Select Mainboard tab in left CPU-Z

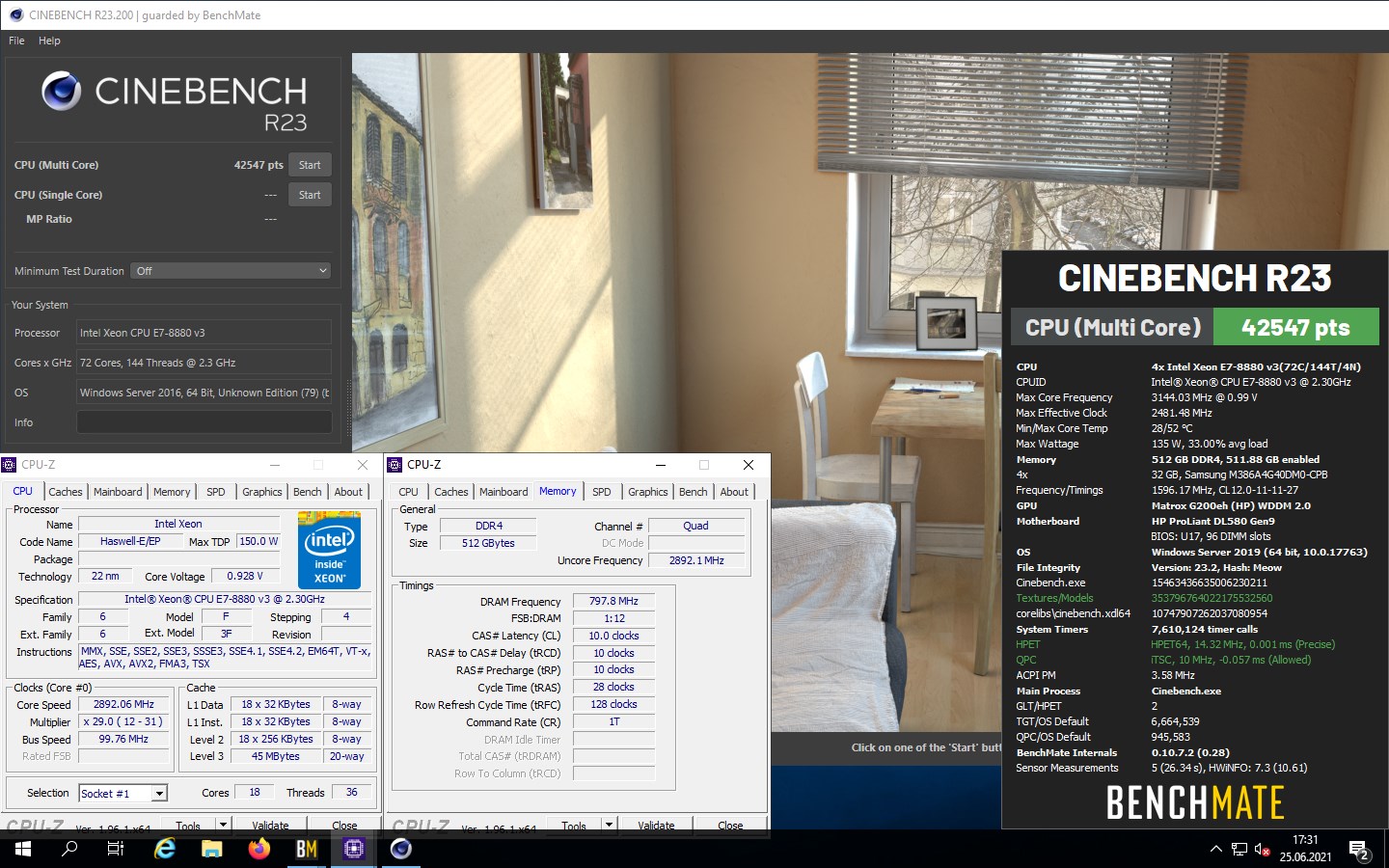point(118,492)
